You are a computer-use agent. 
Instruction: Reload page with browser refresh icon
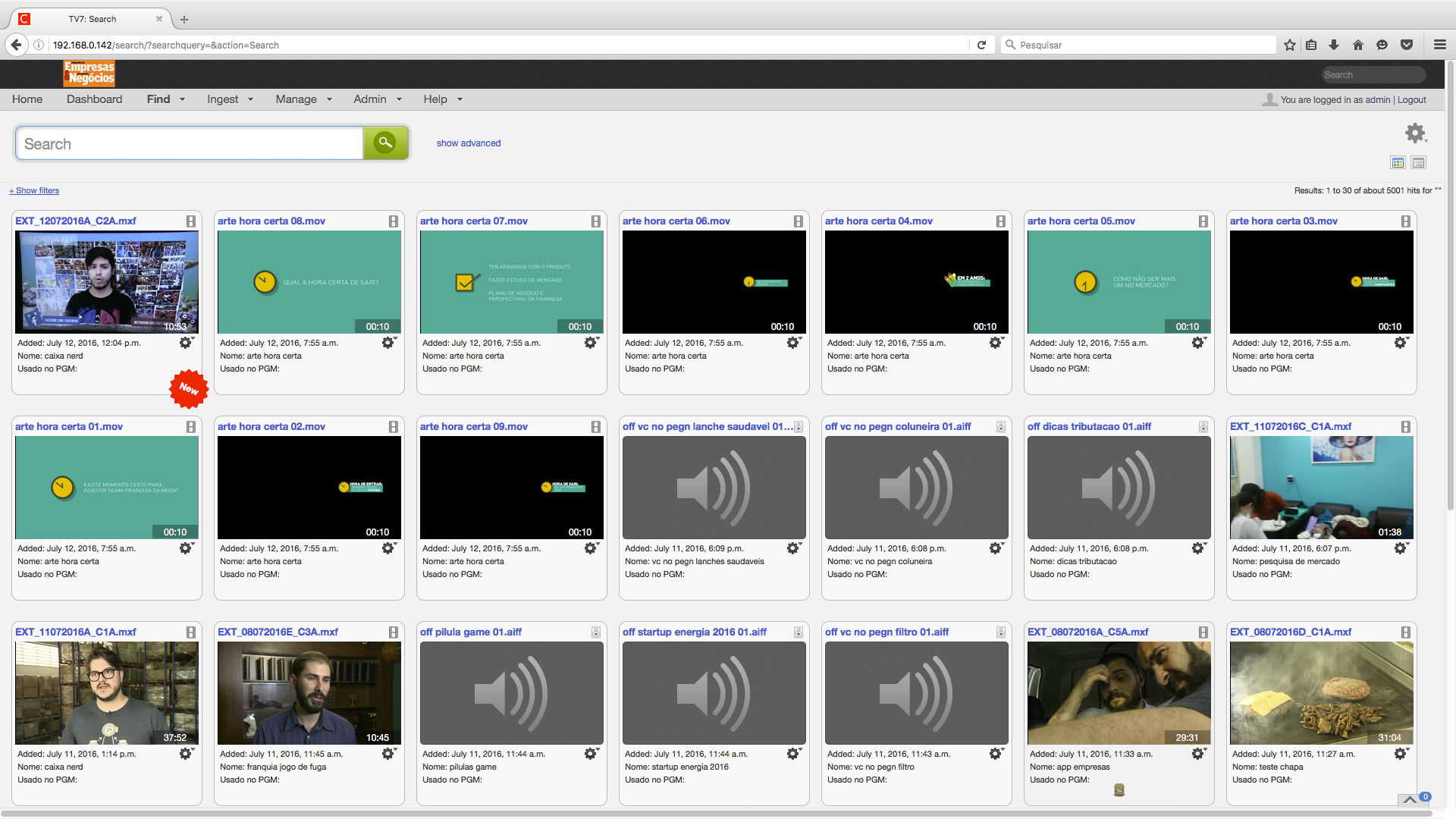click(981, 45)
